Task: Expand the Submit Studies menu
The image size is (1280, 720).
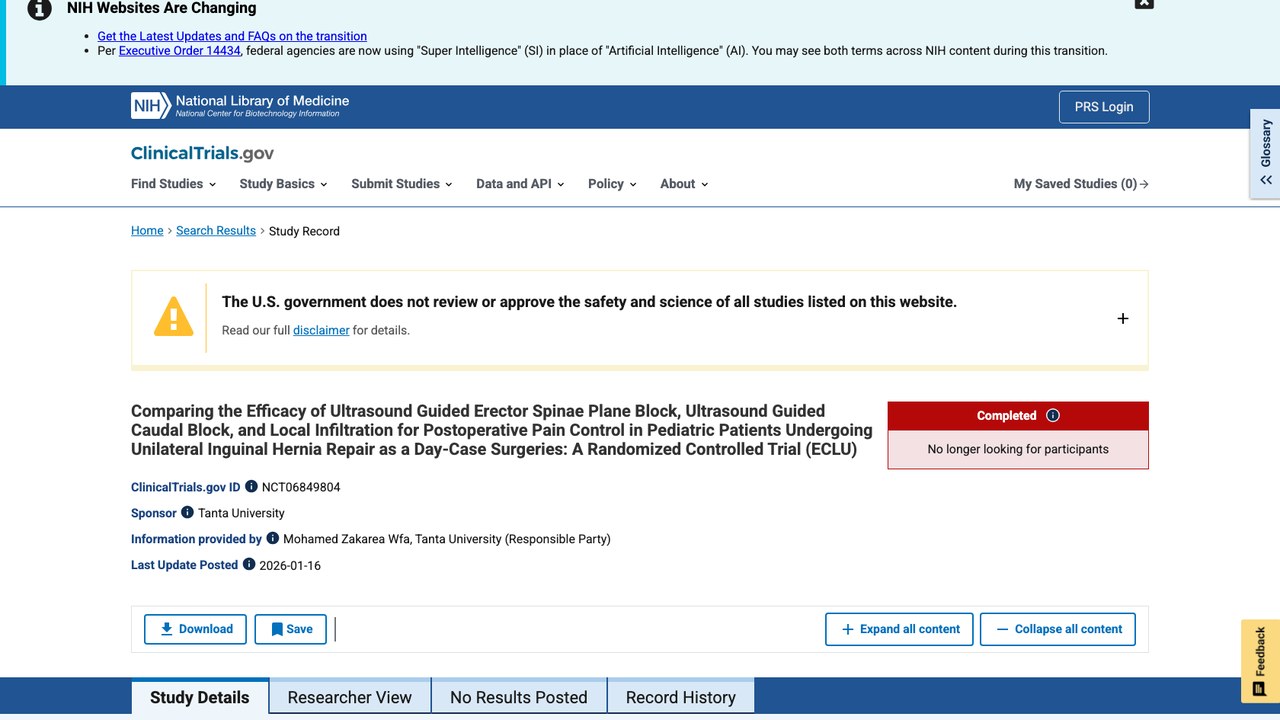Action: pos(402,184)
